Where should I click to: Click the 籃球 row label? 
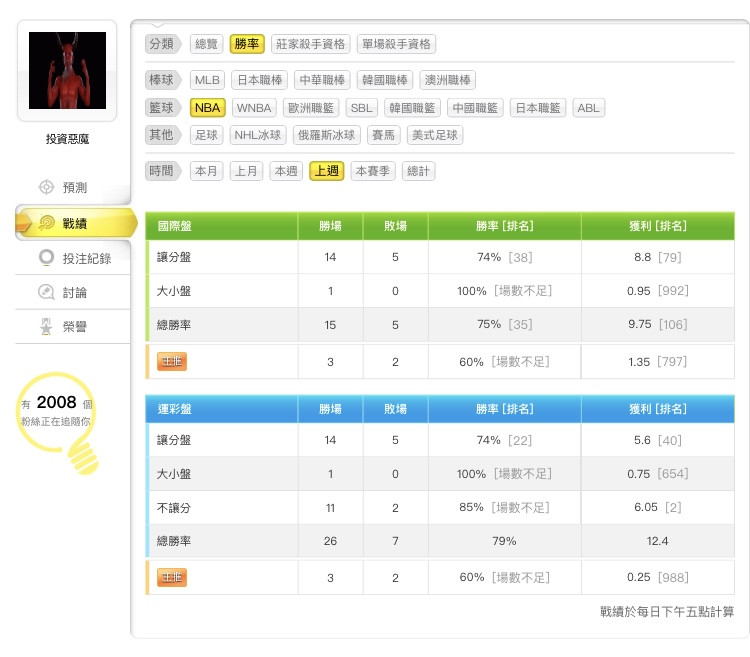(x=162, y=108)
